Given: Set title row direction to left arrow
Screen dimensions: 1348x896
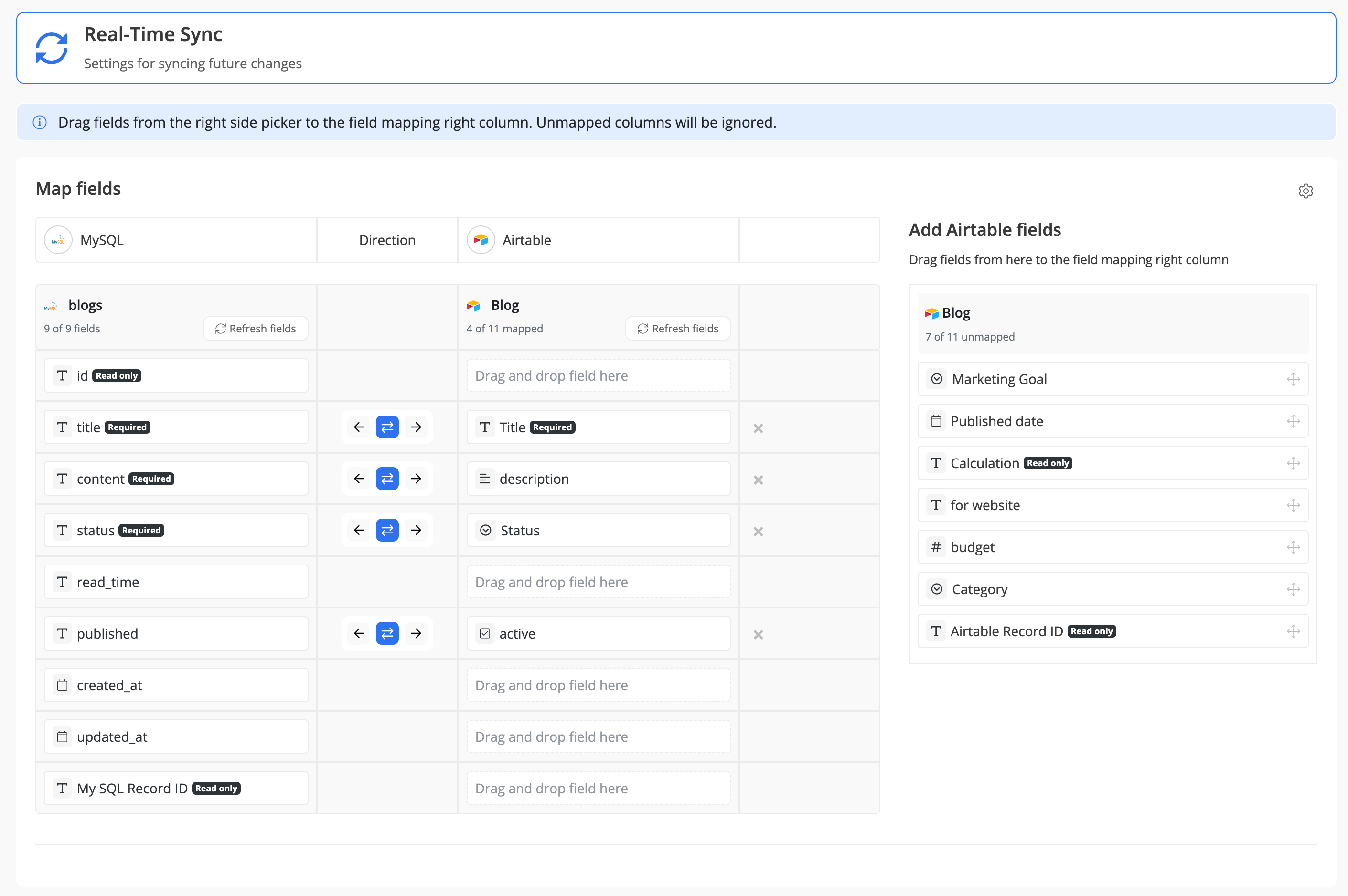Looking at the screenshot, I should point(359,427).
